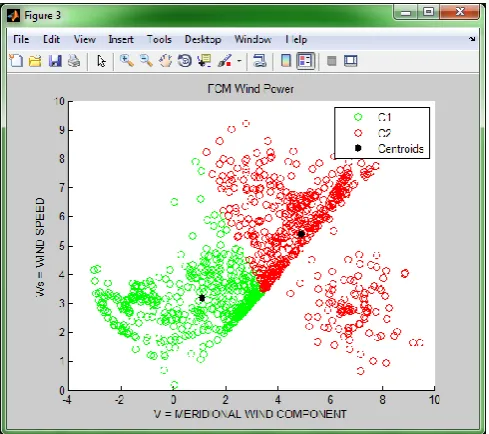Toggle the Insert Legend toolbar button
Image resolution: width=489 pixels, height=434 pixels.
click(306, 61)
